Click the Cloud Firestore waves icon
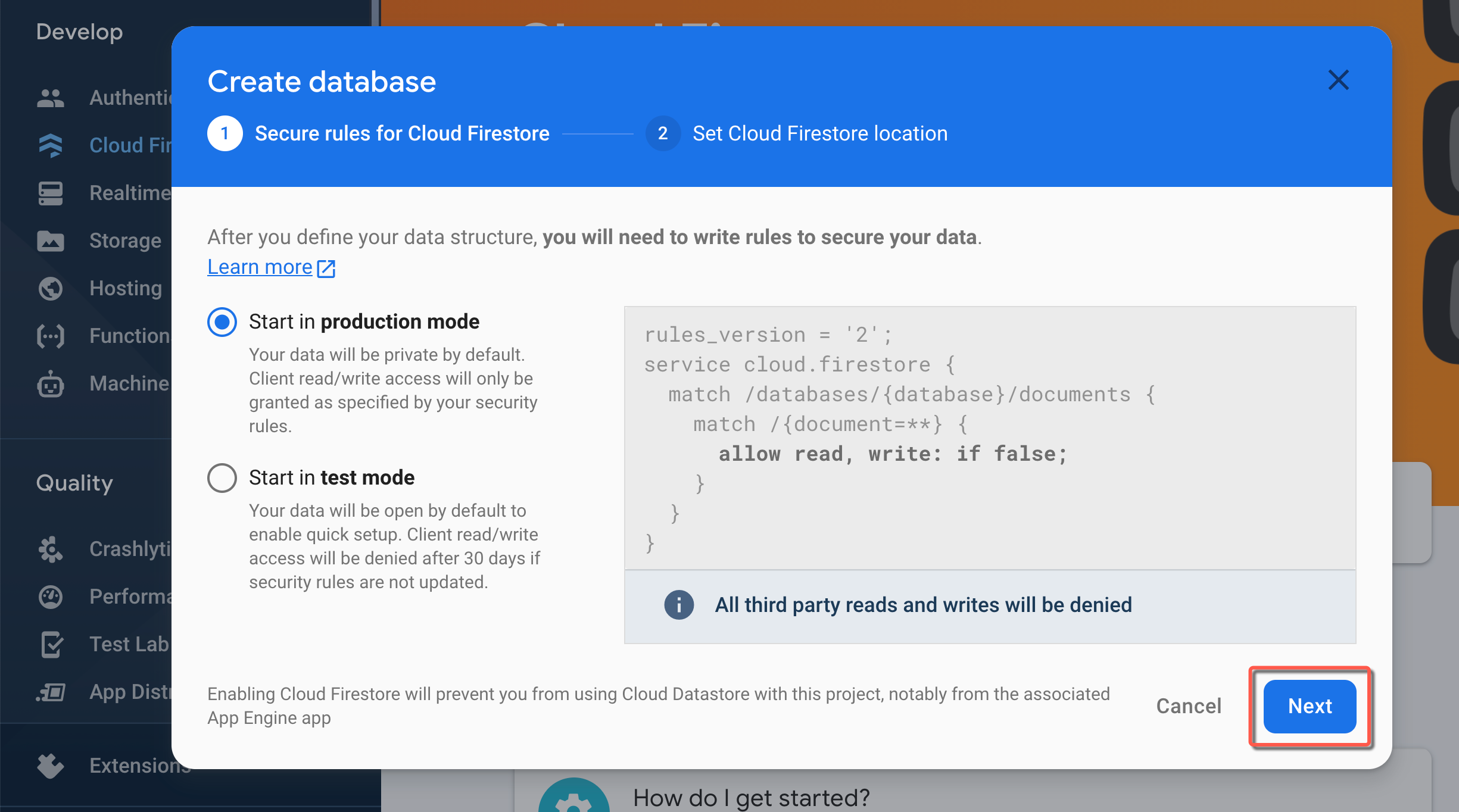The image size is (1459, 812). (x=51, y=145)
